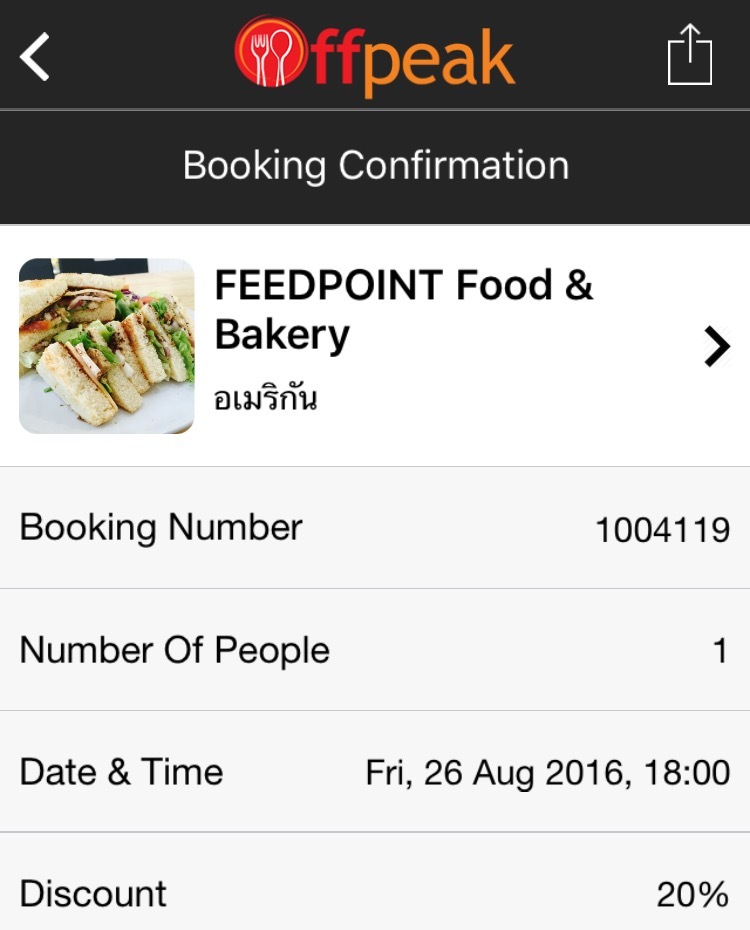Screen dimensions: 750x930
Task: Tap the Booking Number label
Action: [161, 527]
